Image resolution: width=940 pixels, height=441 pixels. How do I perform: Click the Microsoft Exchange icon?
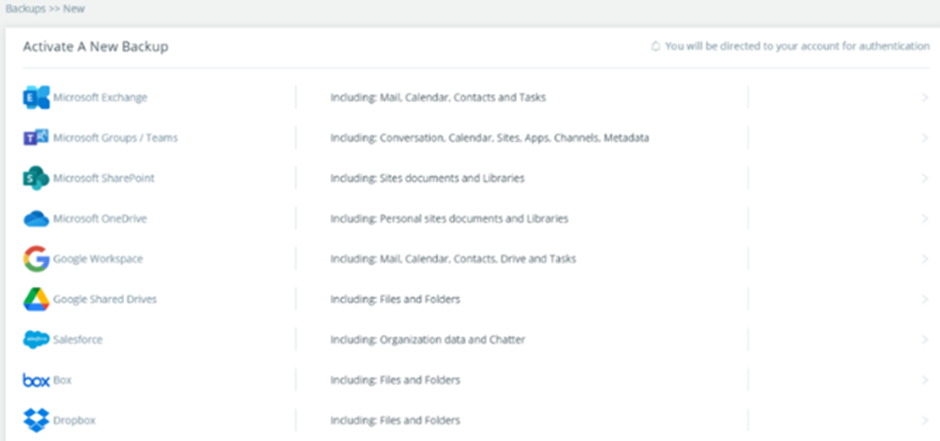pyautogui.click(x=36, y=97)
